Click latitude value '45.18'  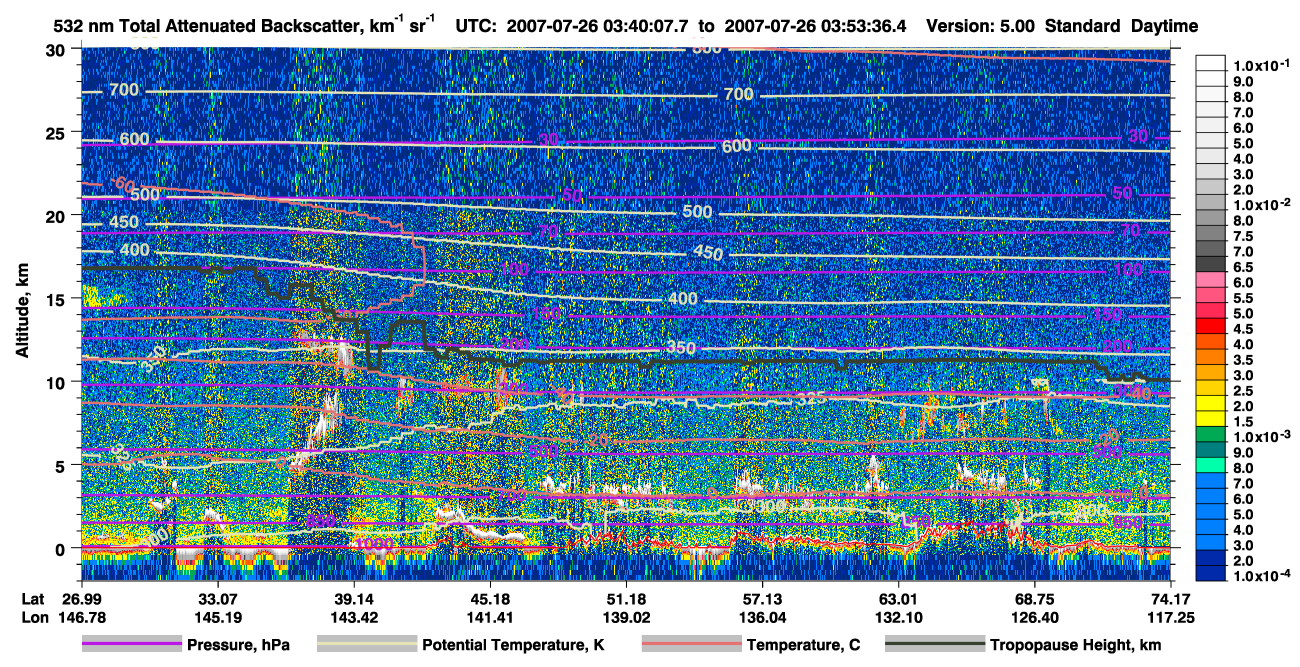click(489, 598)
